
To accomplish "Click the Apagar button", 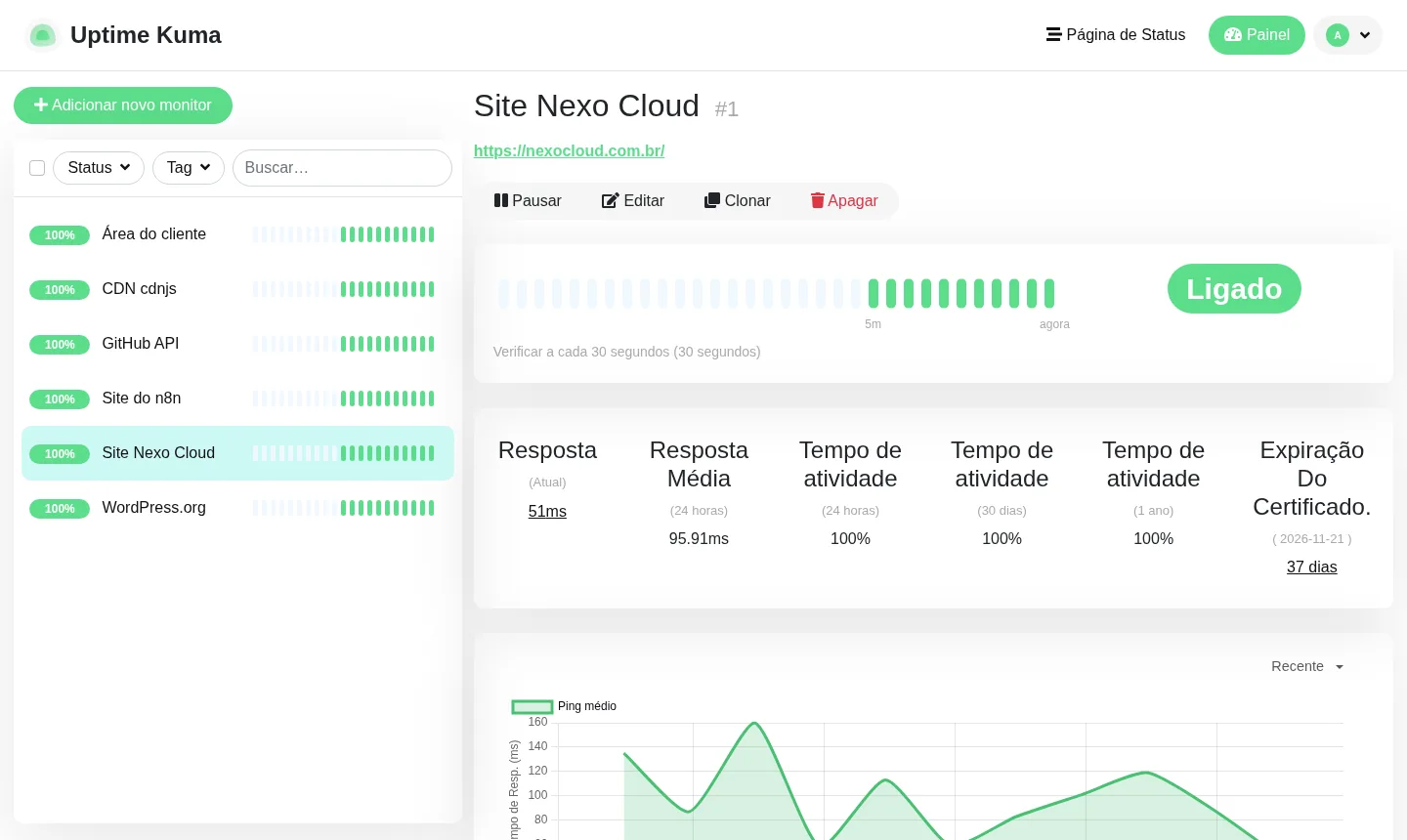I will coord(844,200).
